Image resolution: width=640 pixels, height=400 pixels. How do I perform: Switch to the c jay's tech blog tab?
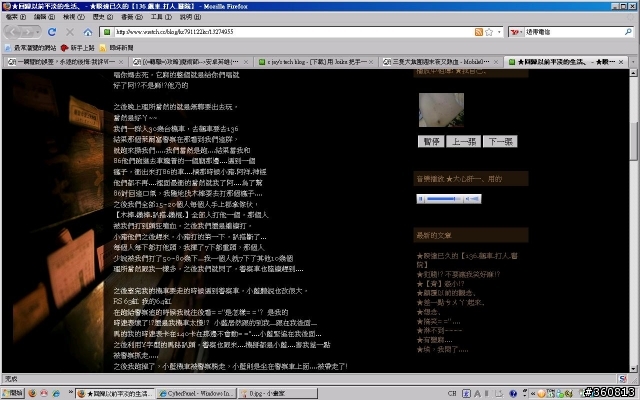[x=316, y=62]
